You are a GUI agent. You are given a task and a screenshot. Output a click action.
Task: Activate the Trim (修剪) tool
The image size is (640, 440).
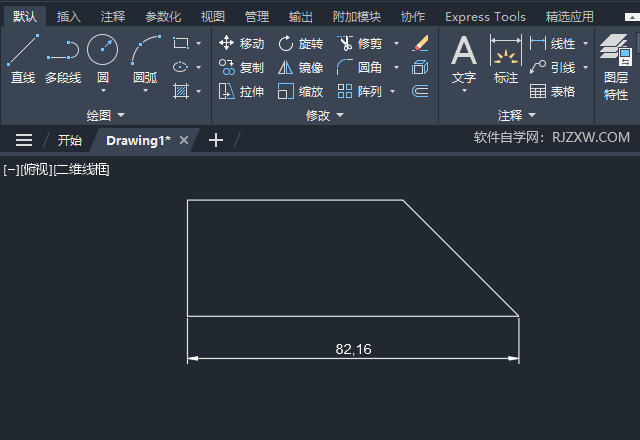tap(360, 43)
